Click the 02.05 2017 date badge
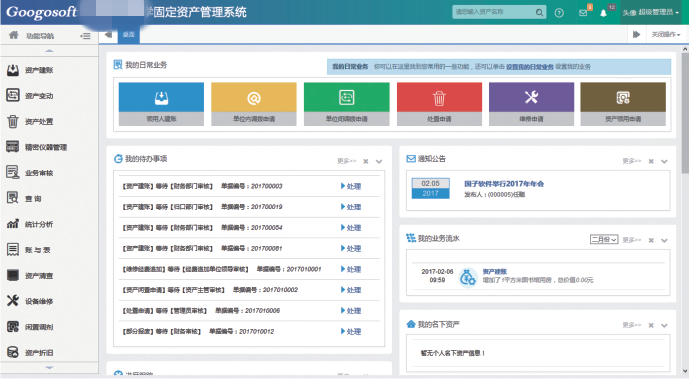 coord(430,188)
